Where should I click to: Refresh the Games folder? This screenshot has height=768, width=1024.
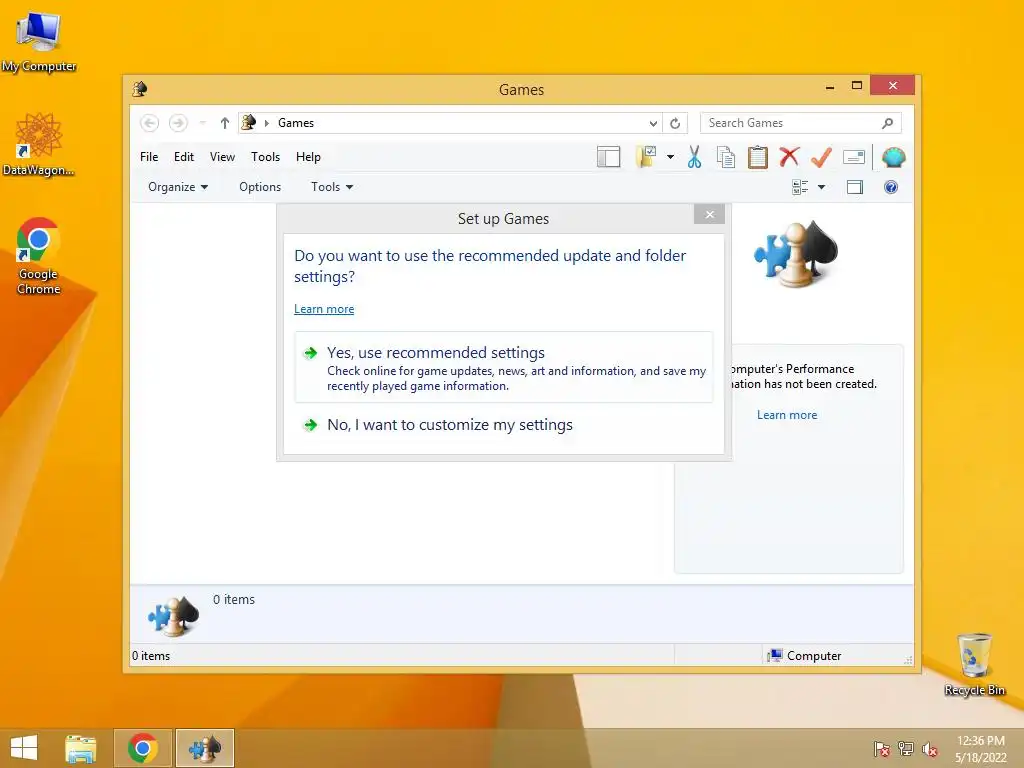tap(675, 123)
